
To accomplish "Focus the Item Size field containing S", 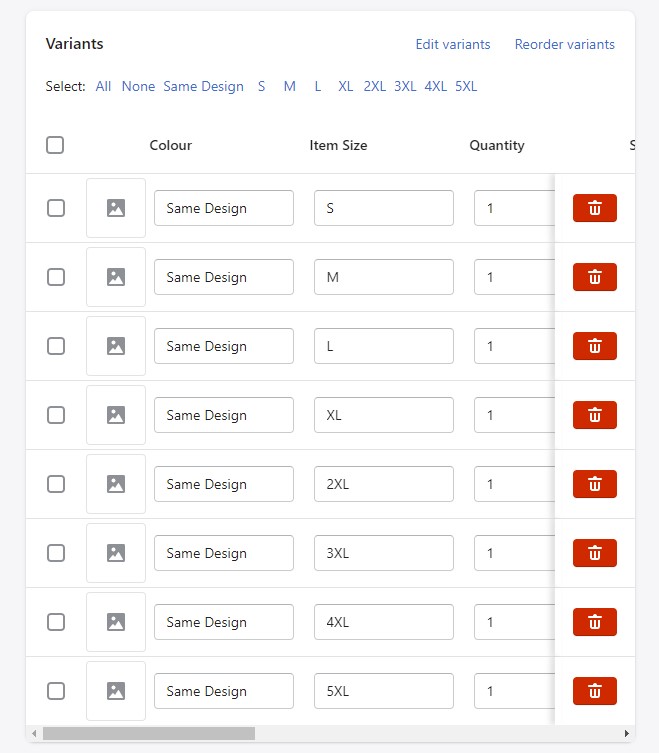I will (384, 208).
